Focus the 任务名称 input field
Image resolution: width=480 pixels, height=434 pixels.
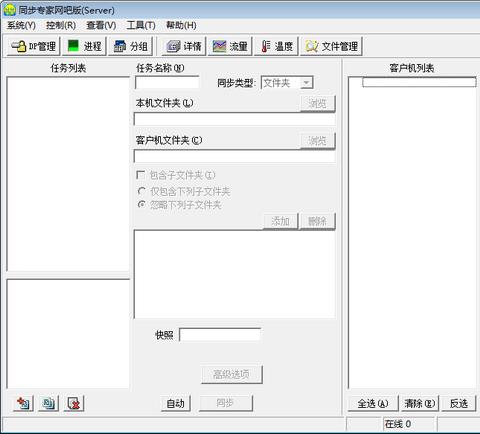pos(167,83)
